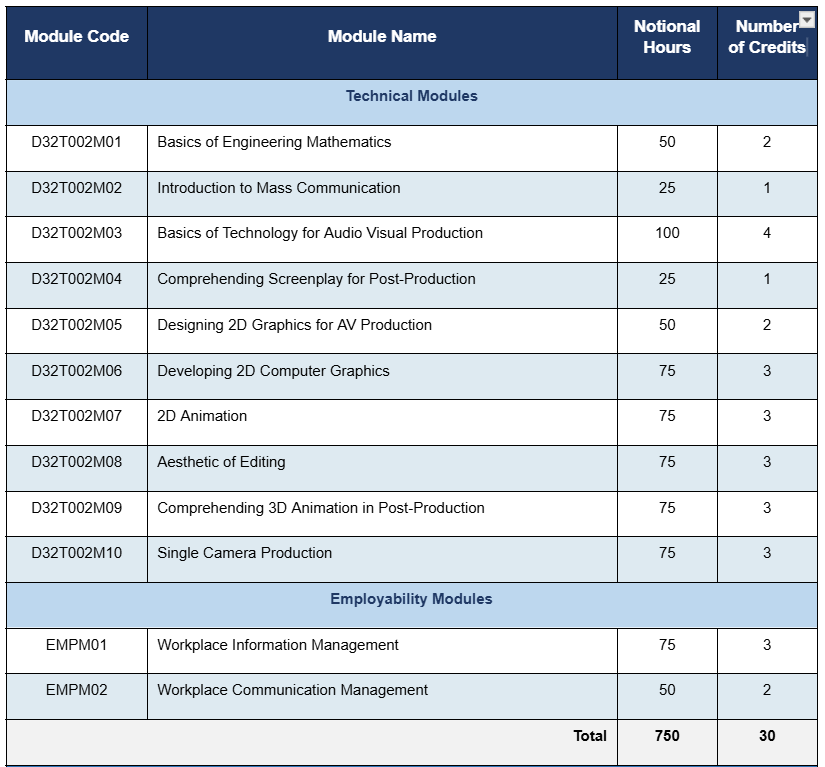Select the total 30 credits cell

pyautogui.click(x=767, y=737)
